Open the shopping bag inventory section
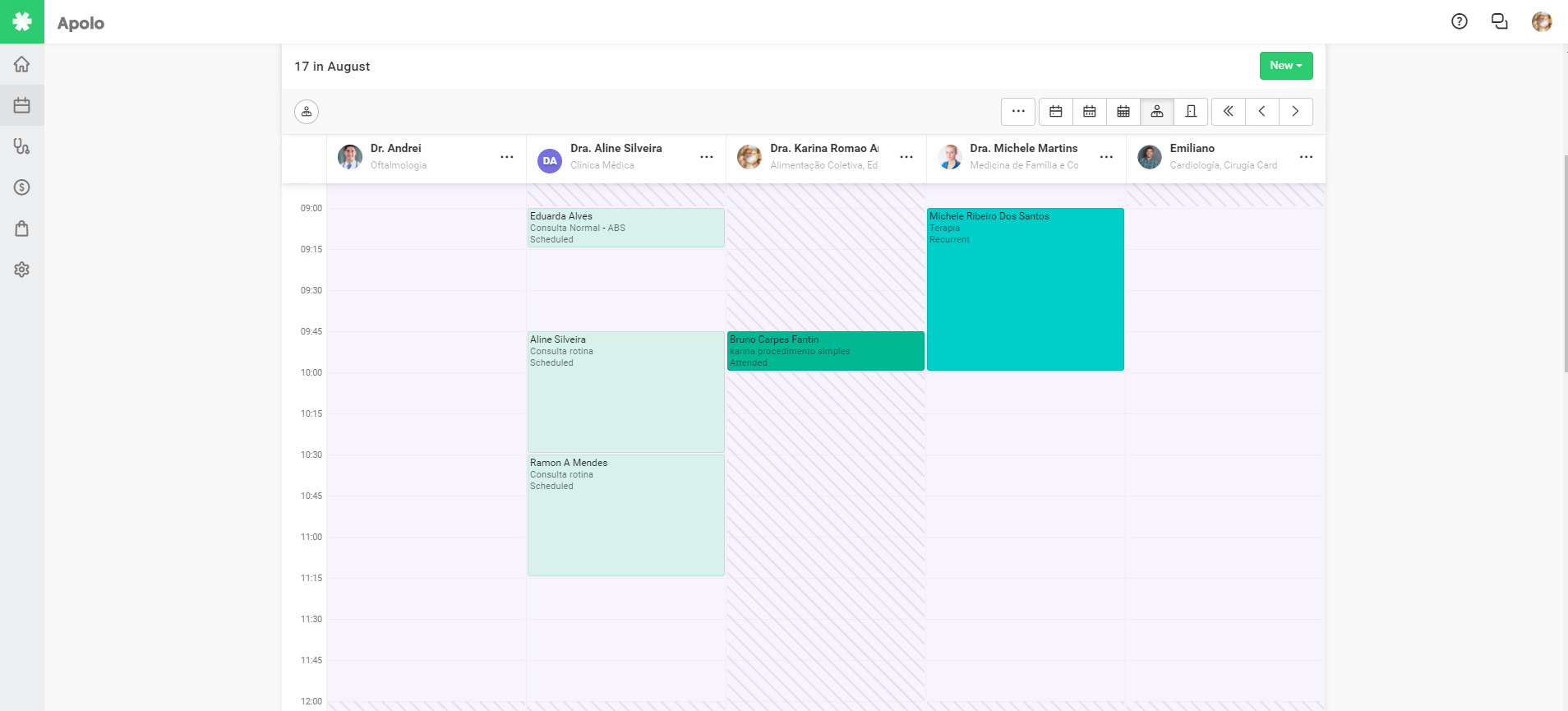This screenshot has height=711, width=1568. click(x=22, y=229)
